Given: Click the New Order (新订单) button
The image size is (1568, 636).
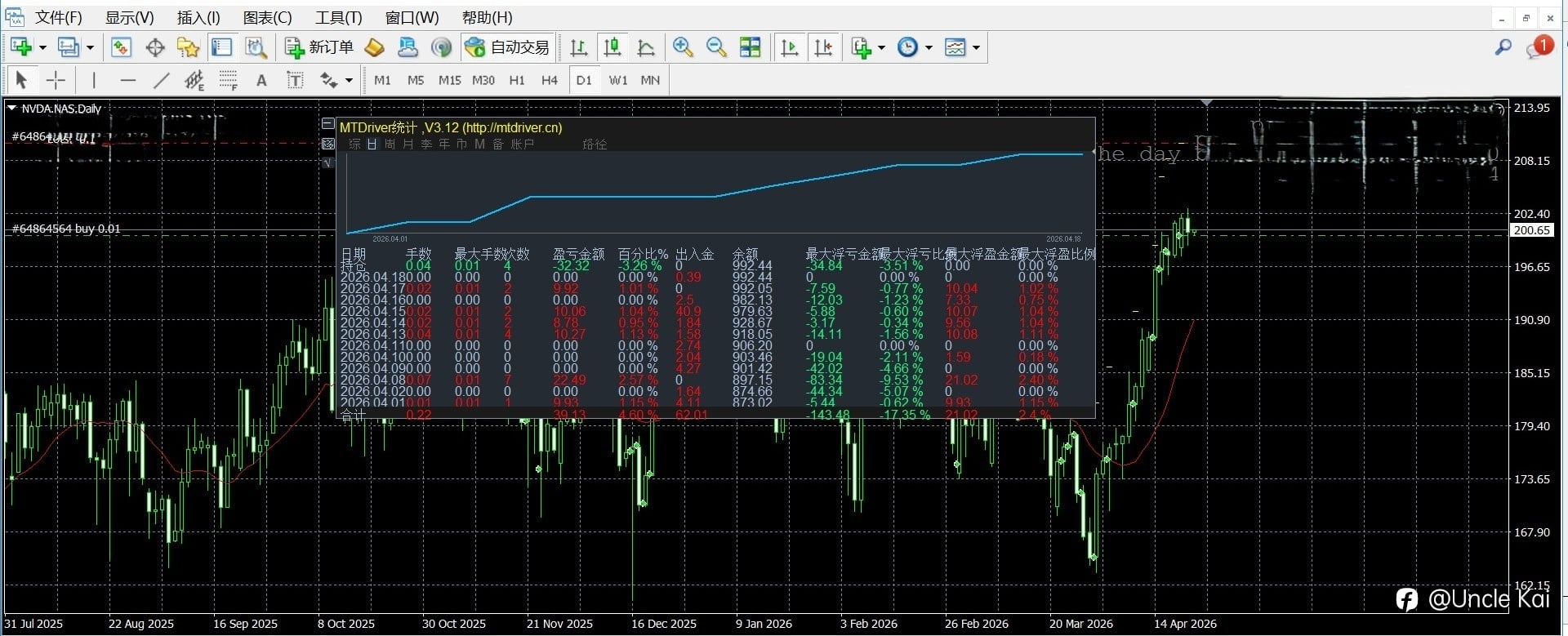Looking at the screenshot, I should coord(319,47).
